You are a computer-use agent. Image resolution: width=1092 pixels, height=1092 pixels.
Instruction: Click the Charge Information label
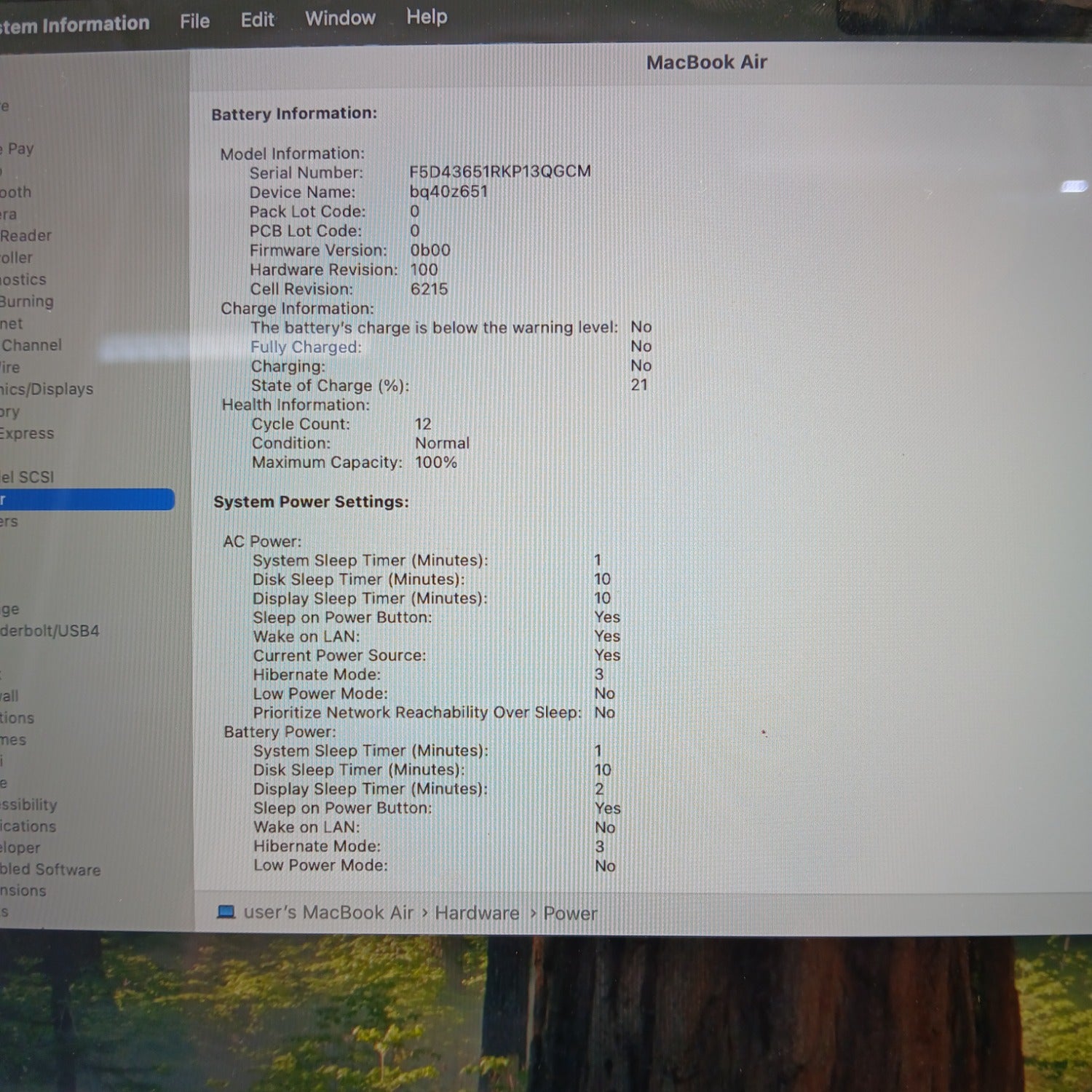coord(297,309)
